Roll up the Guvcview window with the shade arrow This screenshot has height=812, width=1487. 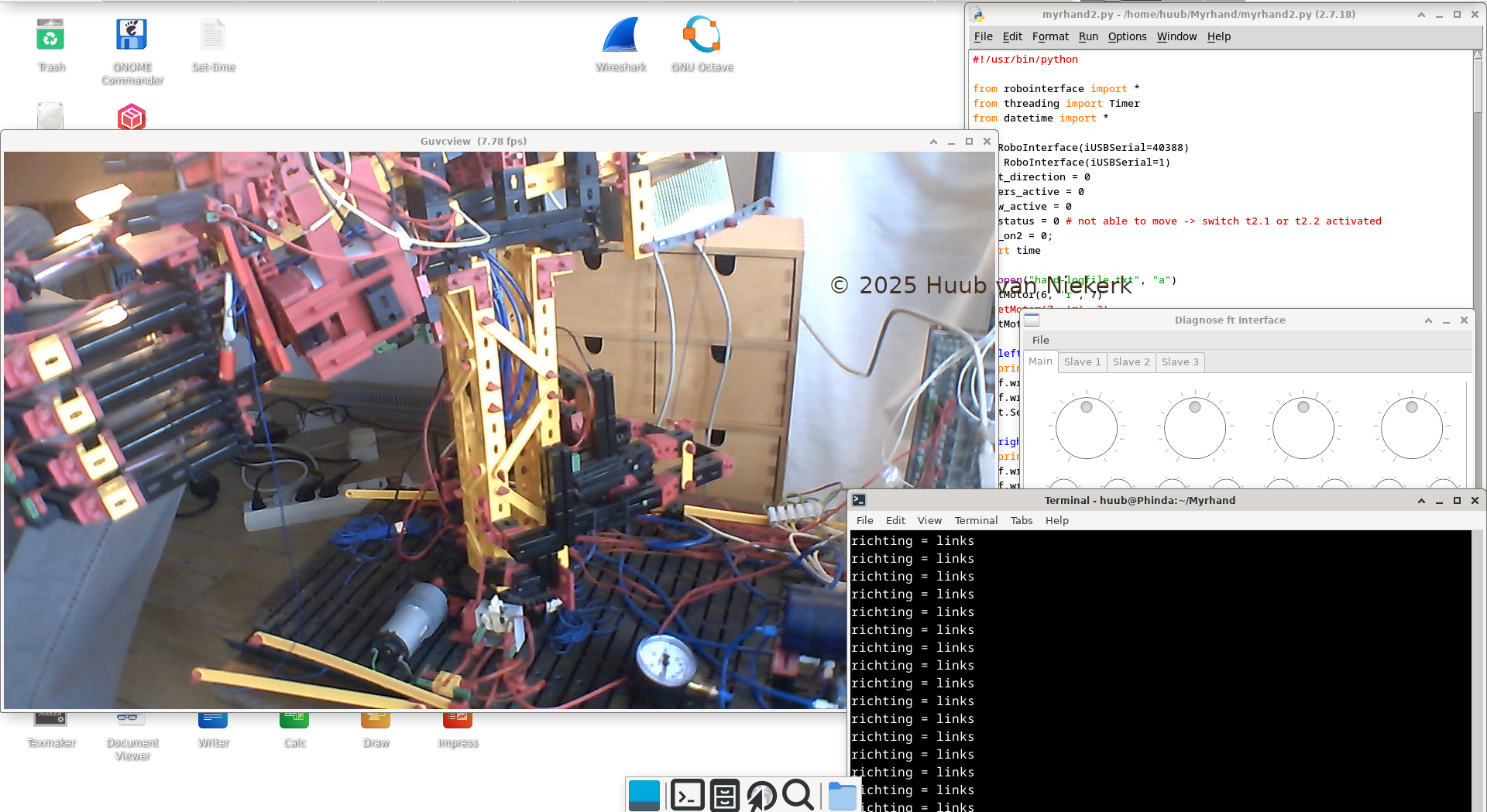pos(933,142)
